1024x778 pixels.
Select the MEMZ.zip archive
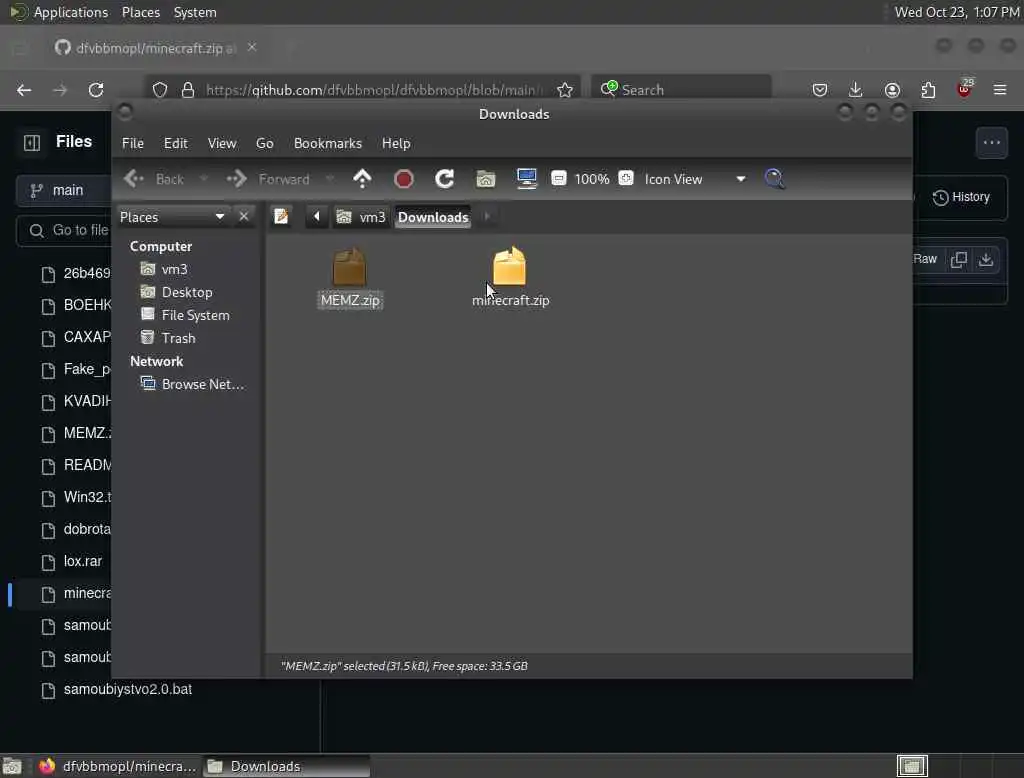pyautogui.click(x=349, y=278)
